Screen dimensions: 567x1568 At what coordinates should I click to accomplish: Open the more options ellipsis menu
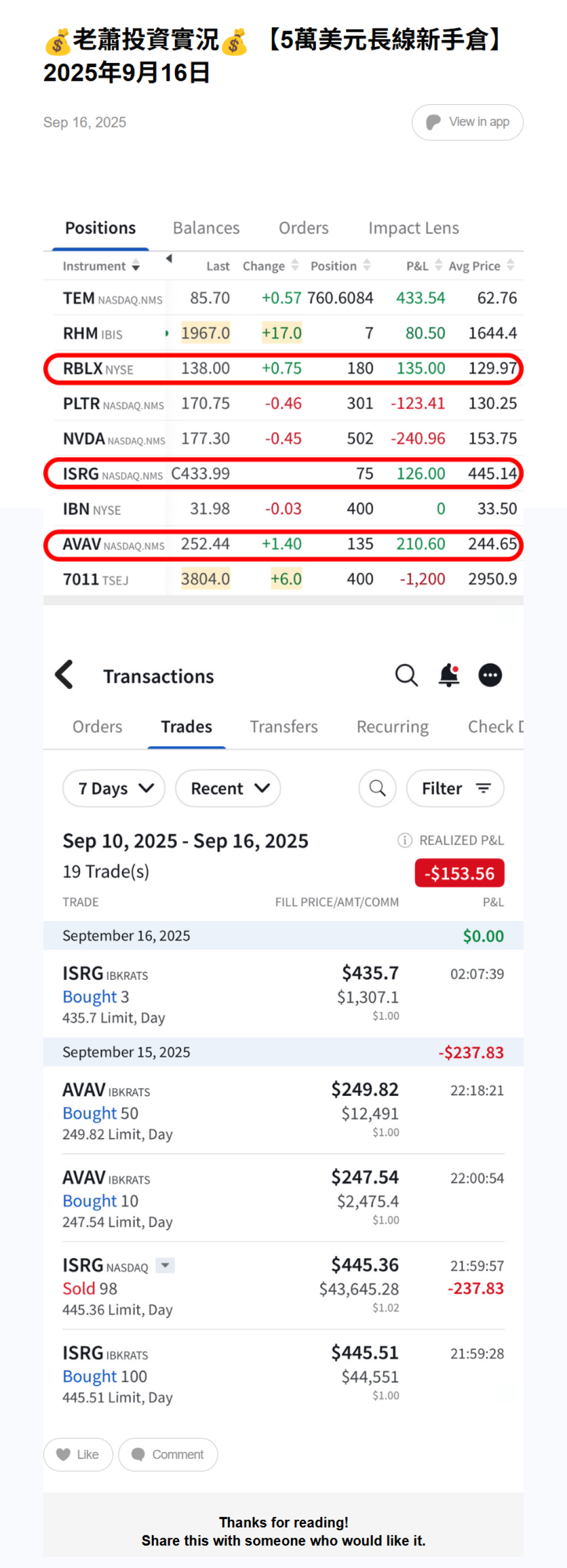pyautogui.click(x=490, y=675)
